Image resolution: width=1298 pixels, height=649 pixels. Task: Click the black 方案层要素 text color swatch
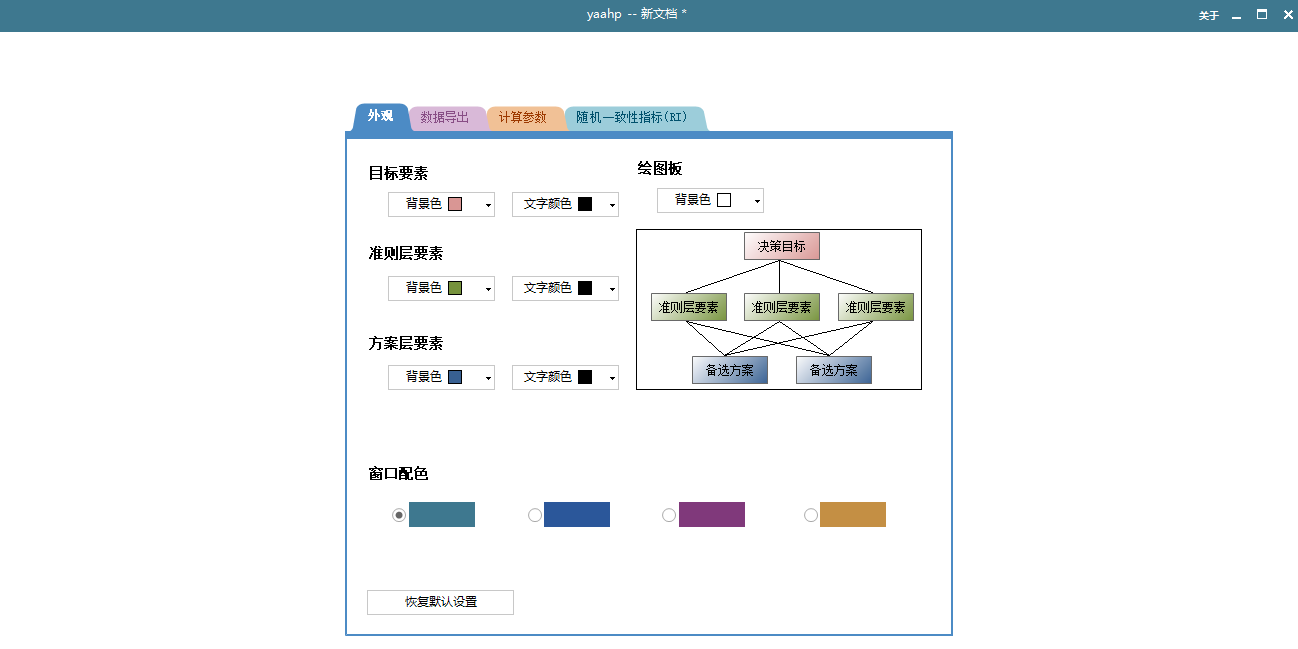click(585, 377)
